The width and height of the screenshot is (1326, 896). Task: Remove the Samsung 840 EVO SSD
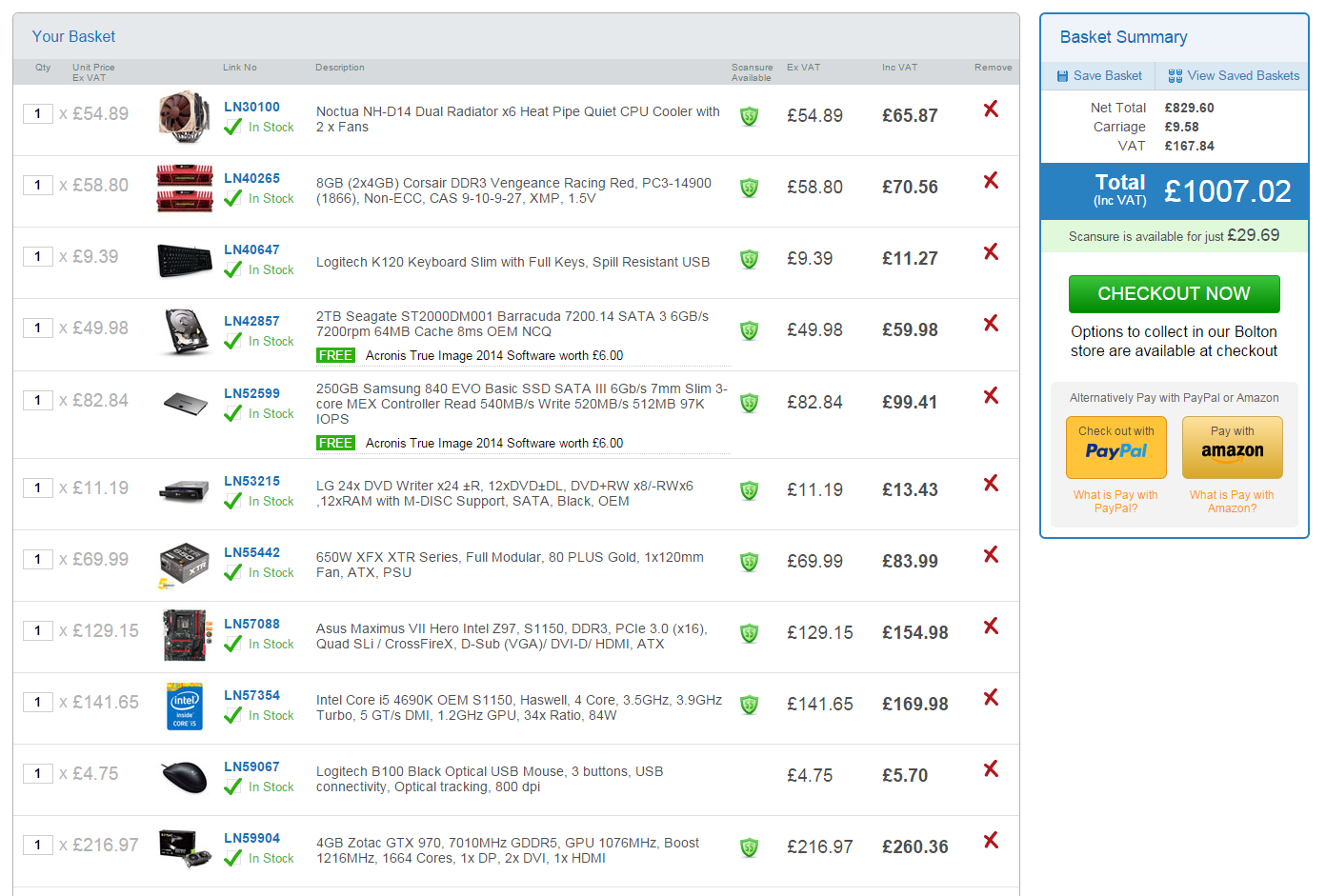click(991, 396)
